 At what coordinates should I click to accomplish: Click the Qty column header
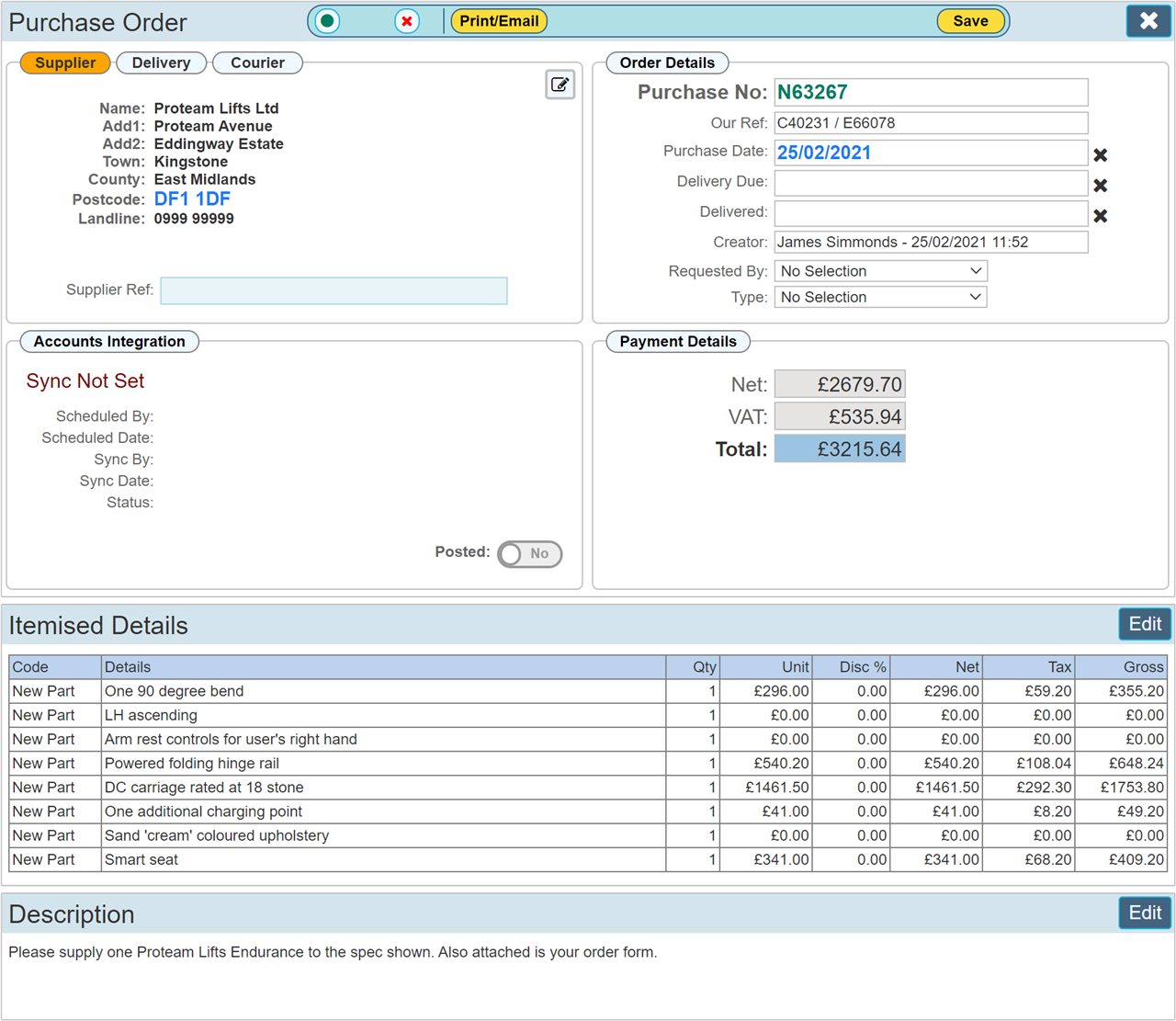click(x=693, y=667)
